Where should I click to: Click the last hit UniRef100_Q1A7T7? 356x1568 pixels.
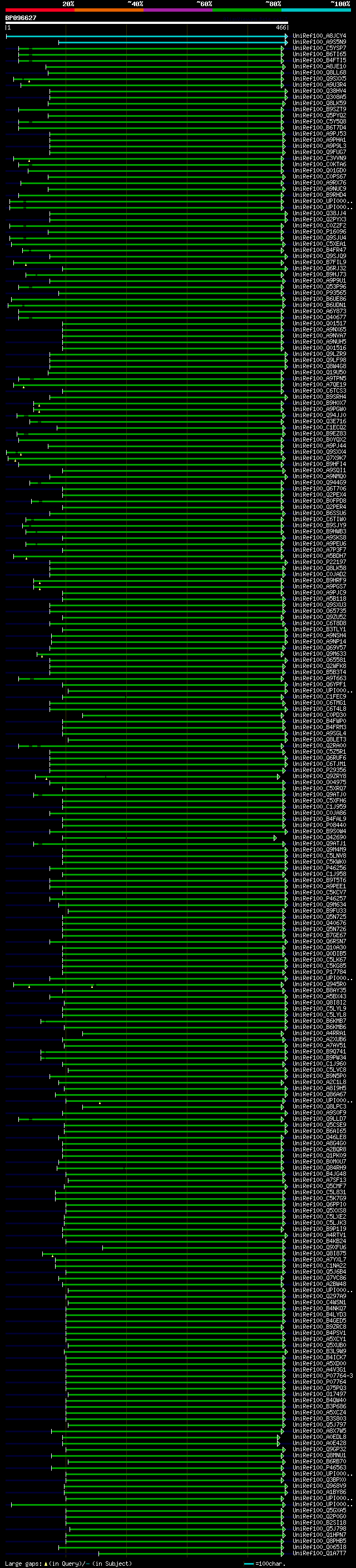(319, 1554)
